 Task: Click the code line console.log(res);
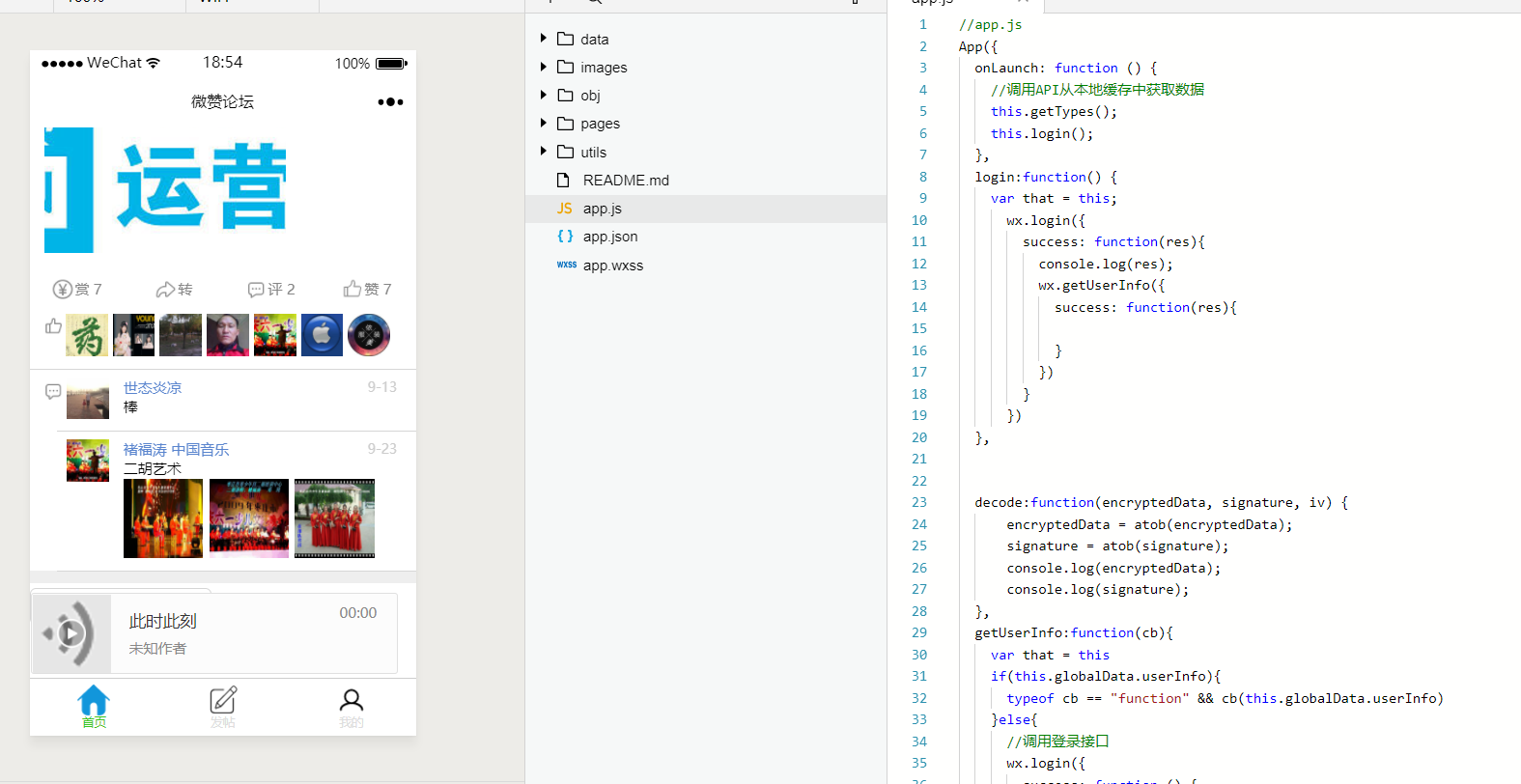[x=1106, y=264]
